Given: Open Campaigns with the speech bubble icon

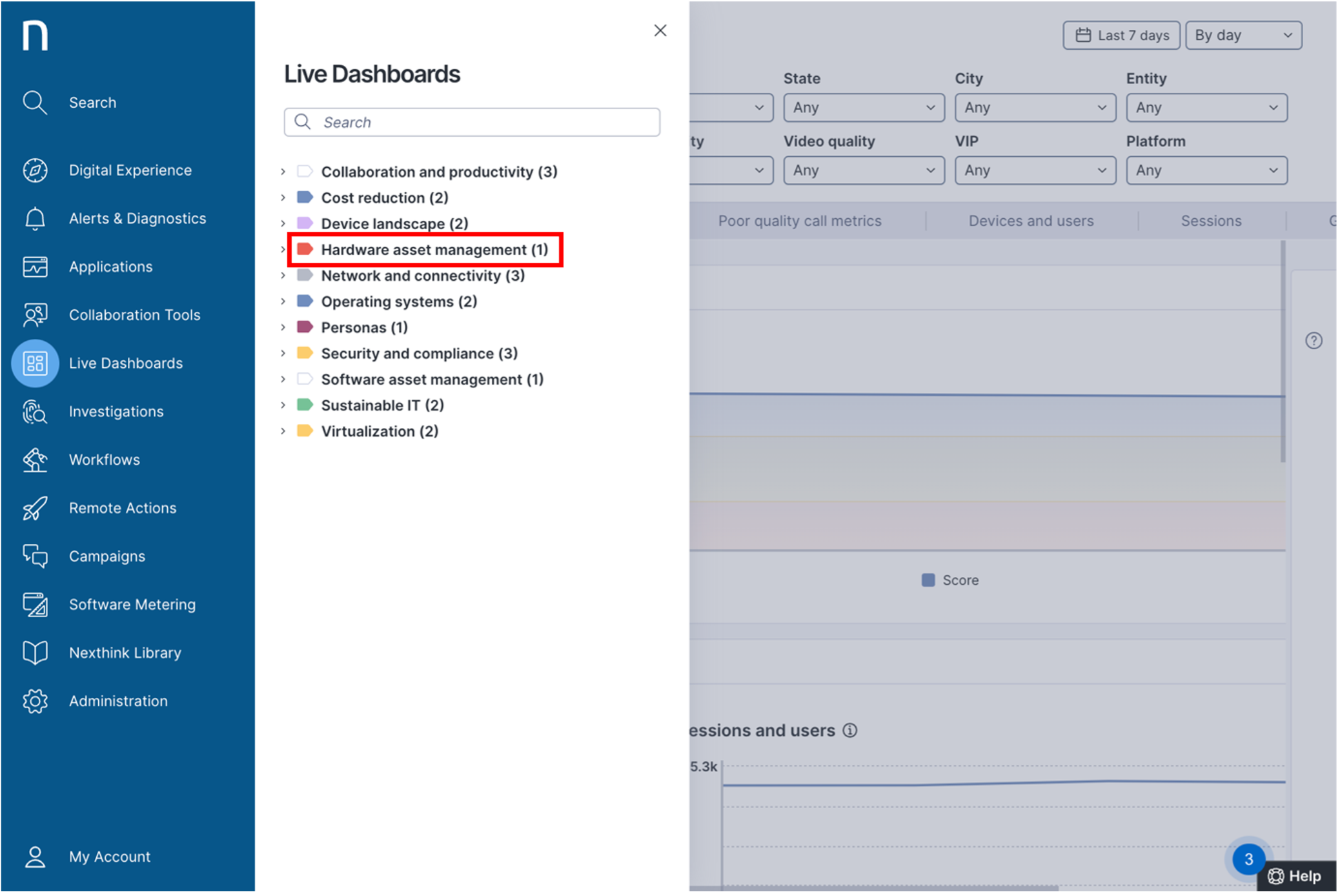Looking at the screenshot, I should click(x=35, y=556).
